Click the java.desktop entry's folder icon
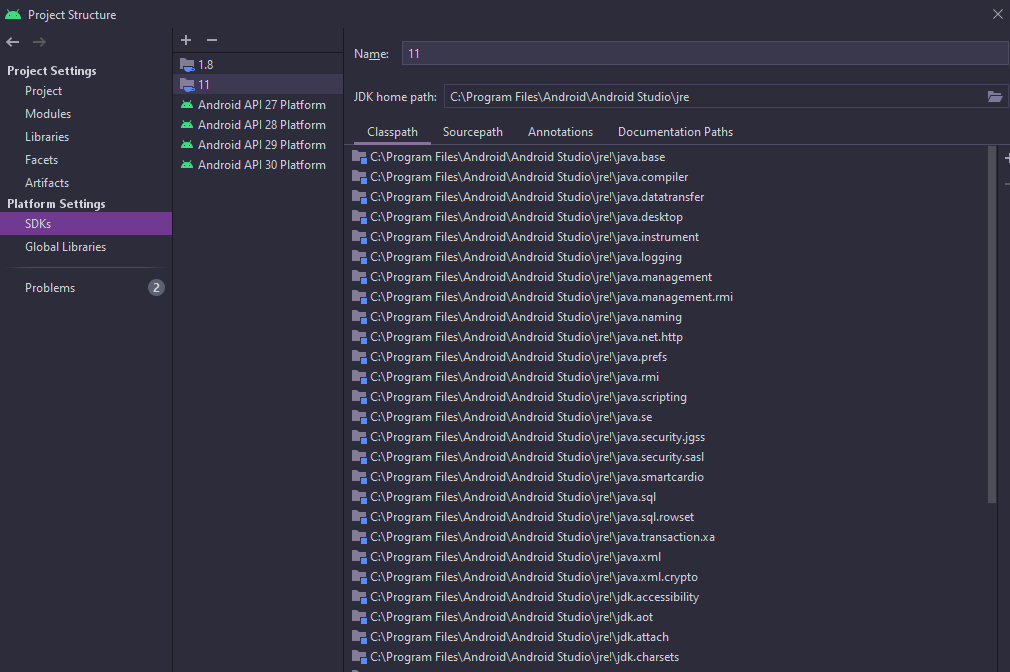 coord(359,216)
